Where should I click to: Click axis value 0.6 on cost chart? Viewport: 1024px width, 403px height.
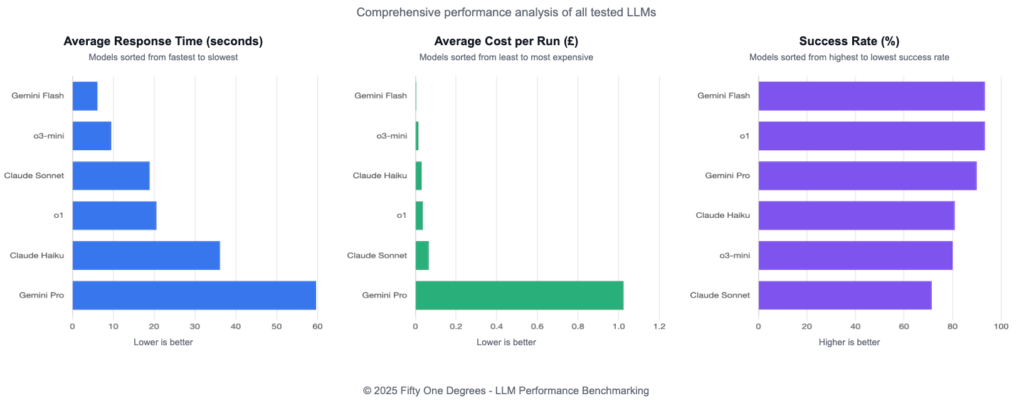click(537, 325)
